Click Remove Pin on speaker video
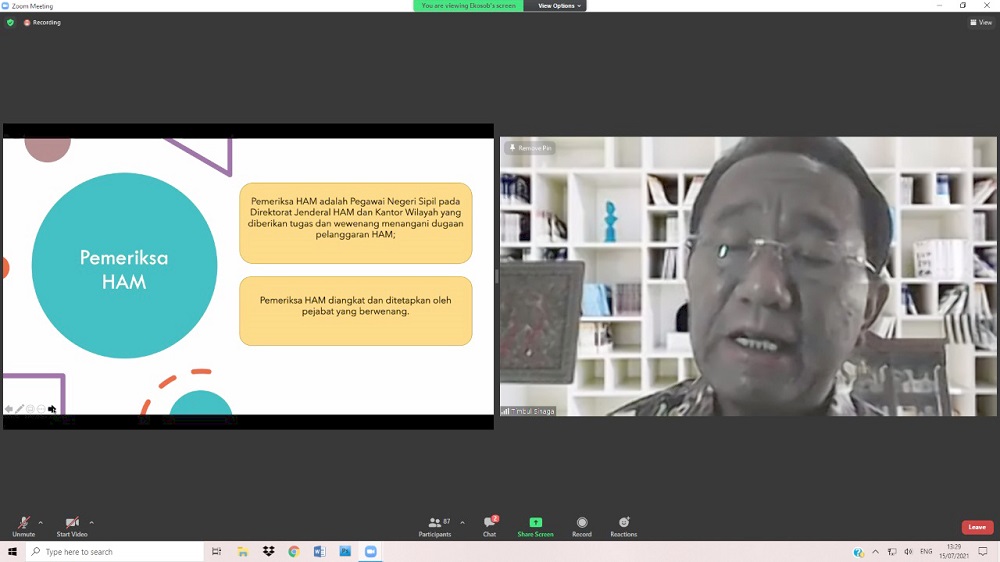 pos(531,148)
